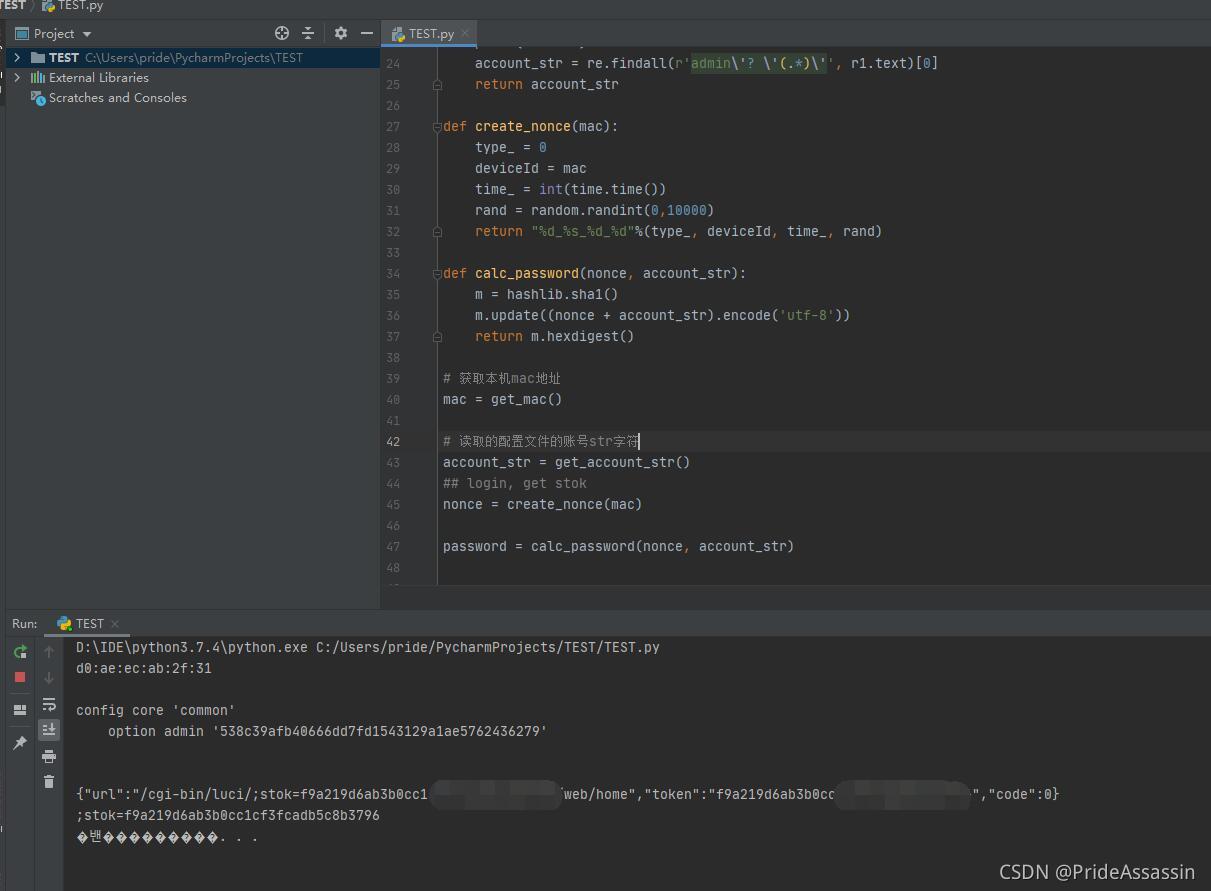1211x891 pixels.
Task: Click 'return account_str' on line 25
Action: pos(546,84)
